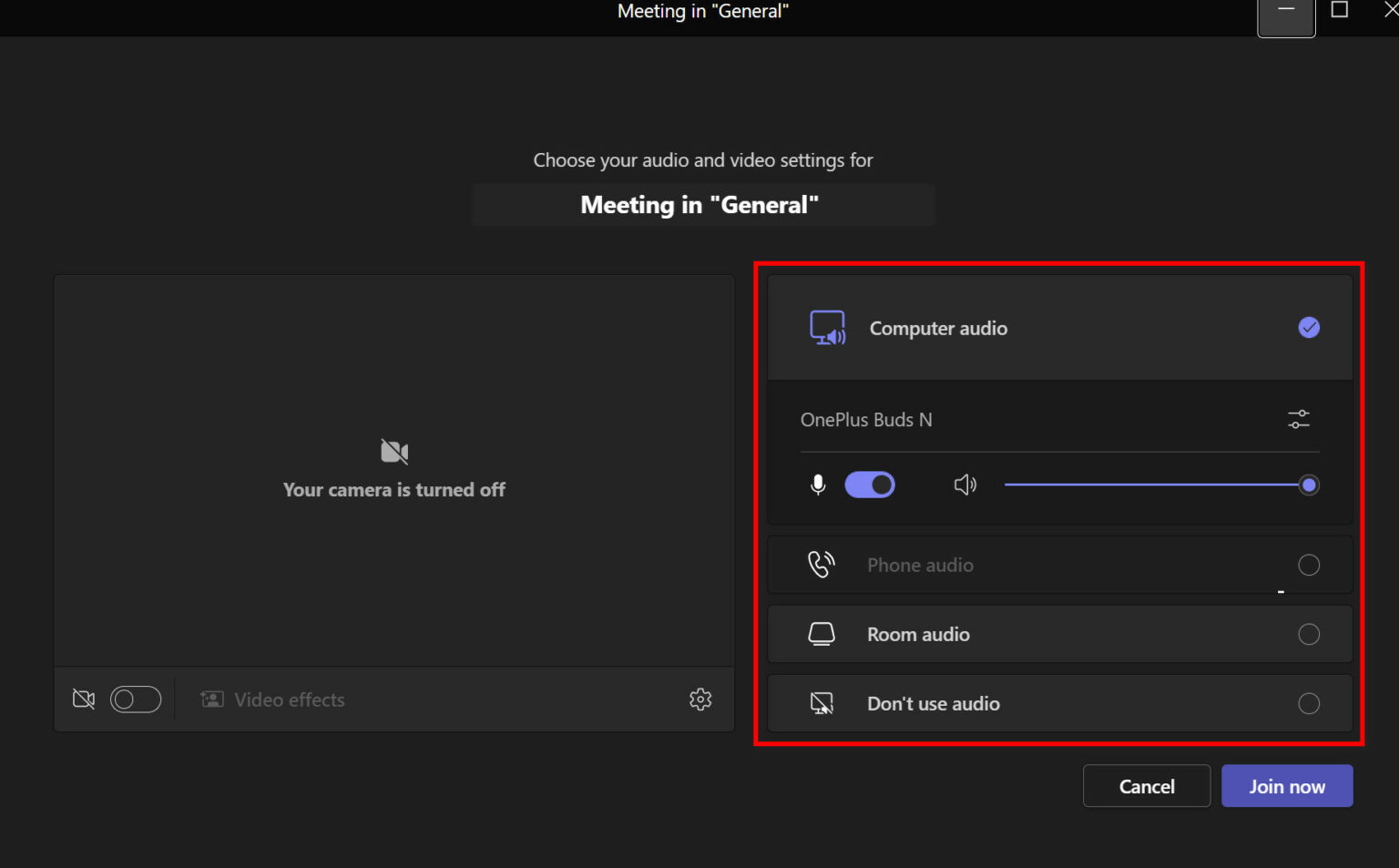The image size is (1399, 868).
Task: Confirm Computer audio is selected via checkmark
Action: pos(1309,328)
